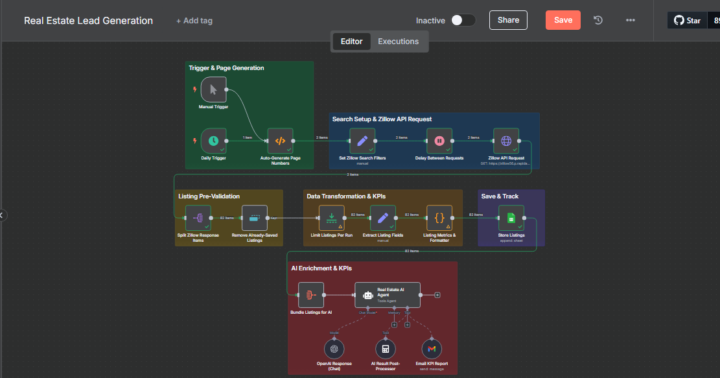Select the Set Zillow Search Filters node
720x378 pixels.
[362, 141]
